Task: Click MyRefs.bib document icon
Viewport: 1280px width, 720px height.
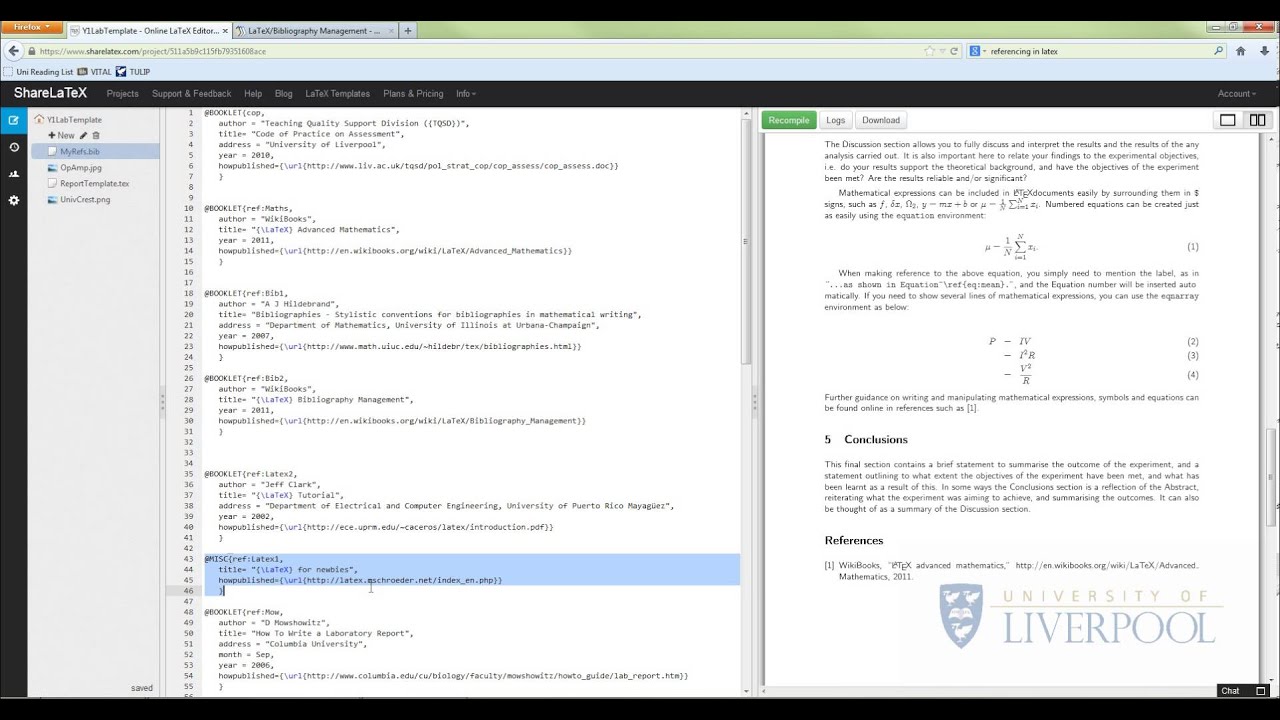Action: (52, 152)
